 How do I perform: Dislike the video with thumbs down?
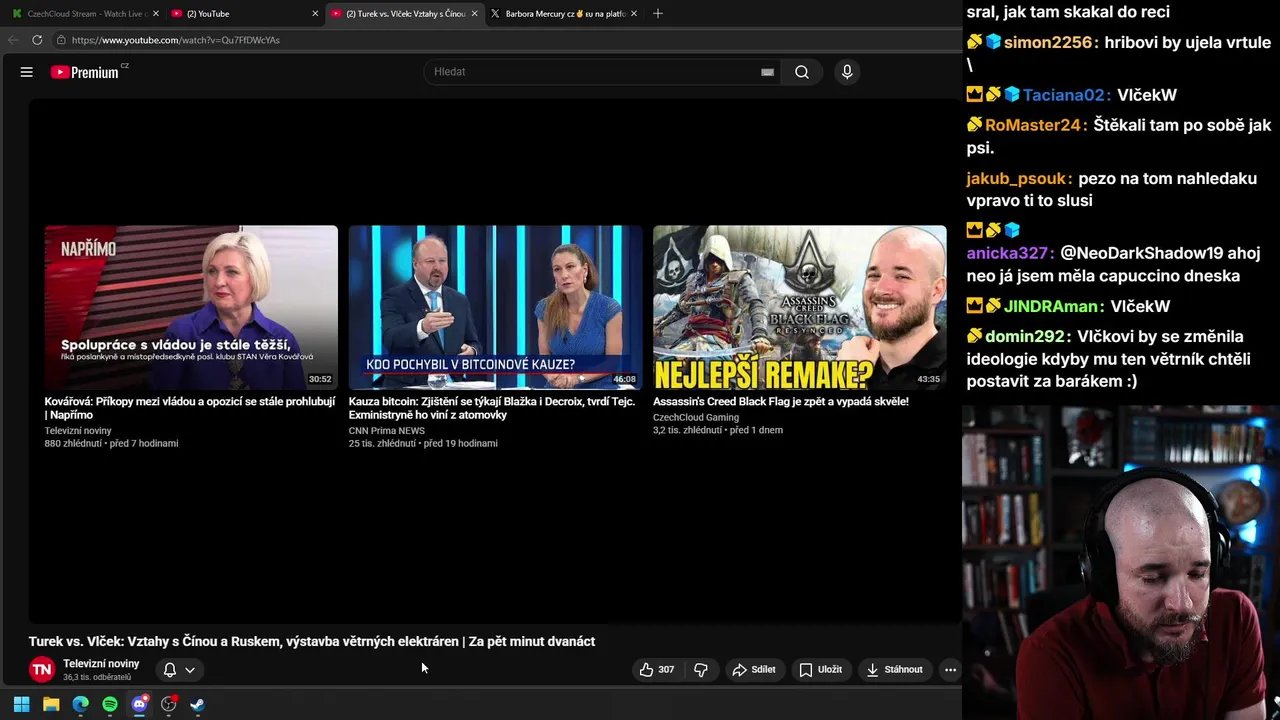tap(701, 670)
